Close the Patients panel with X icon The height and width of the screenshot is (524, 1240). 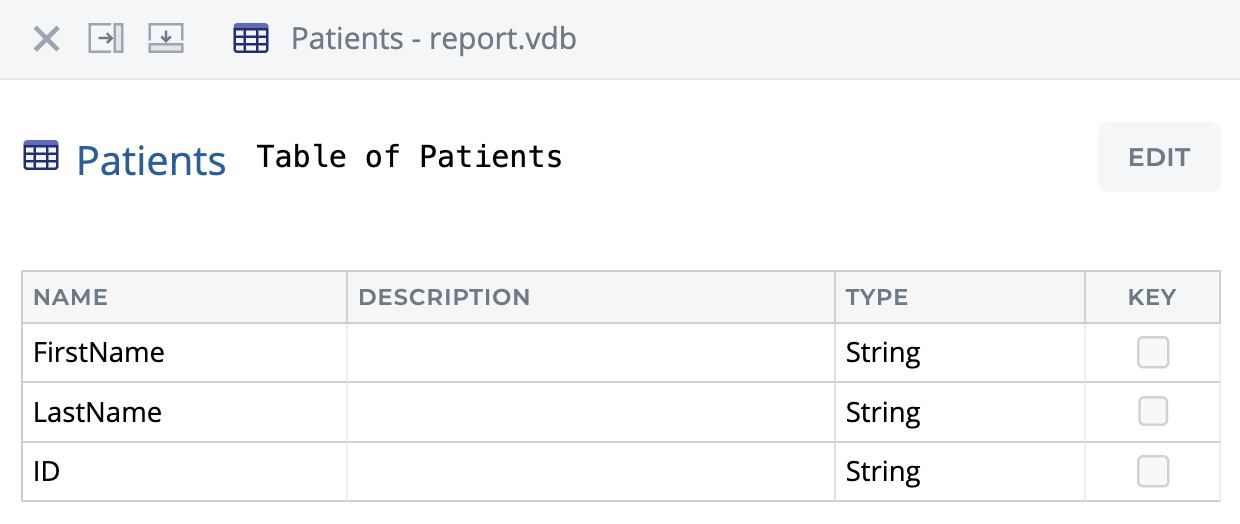point(47,39)
